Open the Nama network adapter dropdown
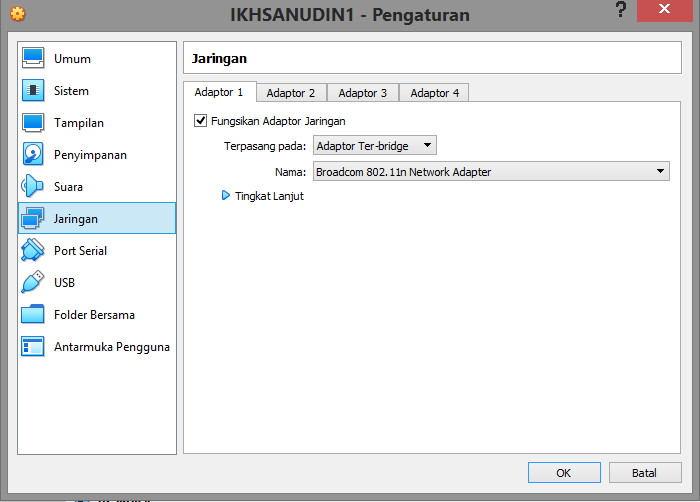This screenshot has width=700, height=502. tap(490, 172)
